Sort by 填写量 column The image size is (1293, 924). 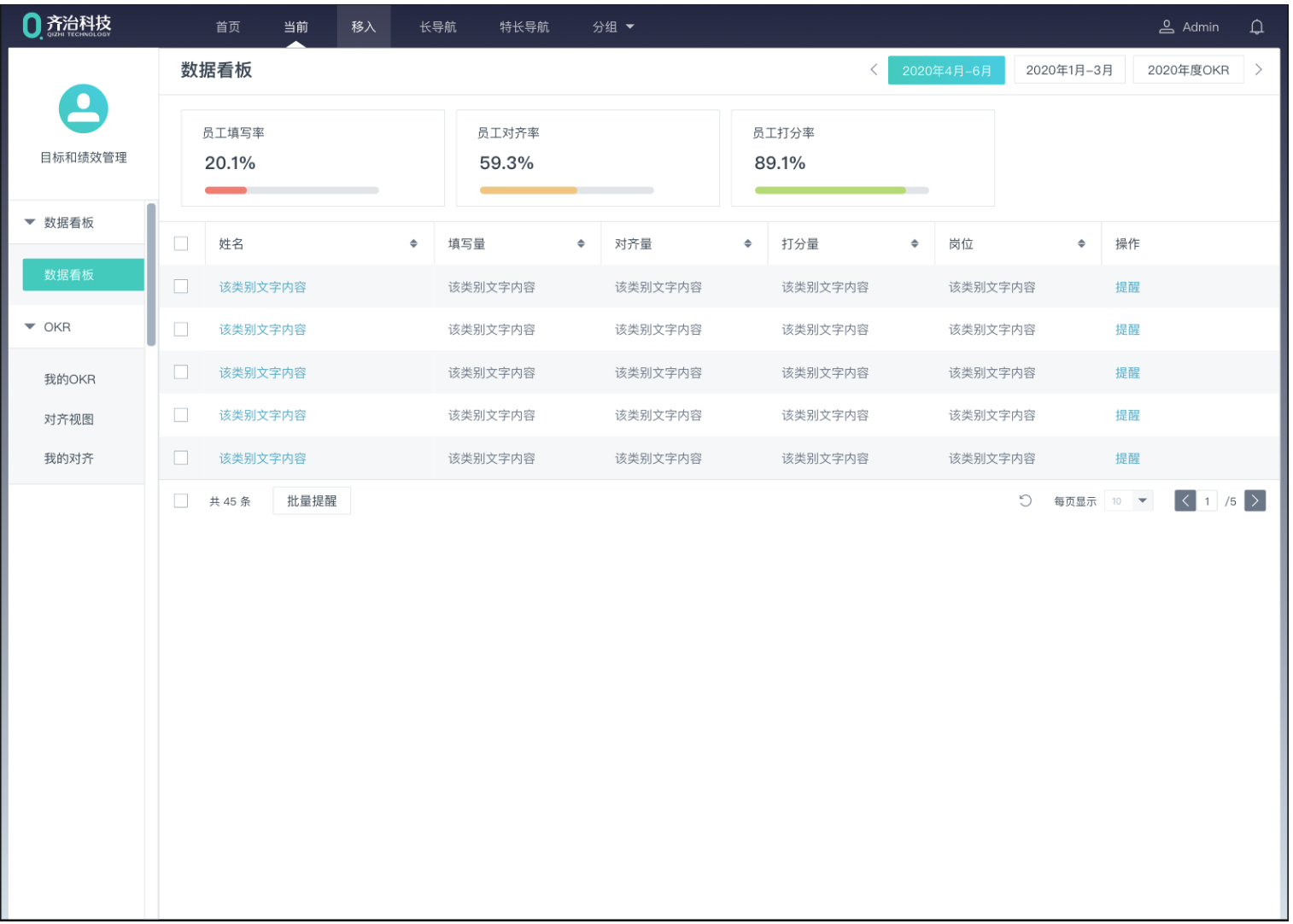pos(581,243)
